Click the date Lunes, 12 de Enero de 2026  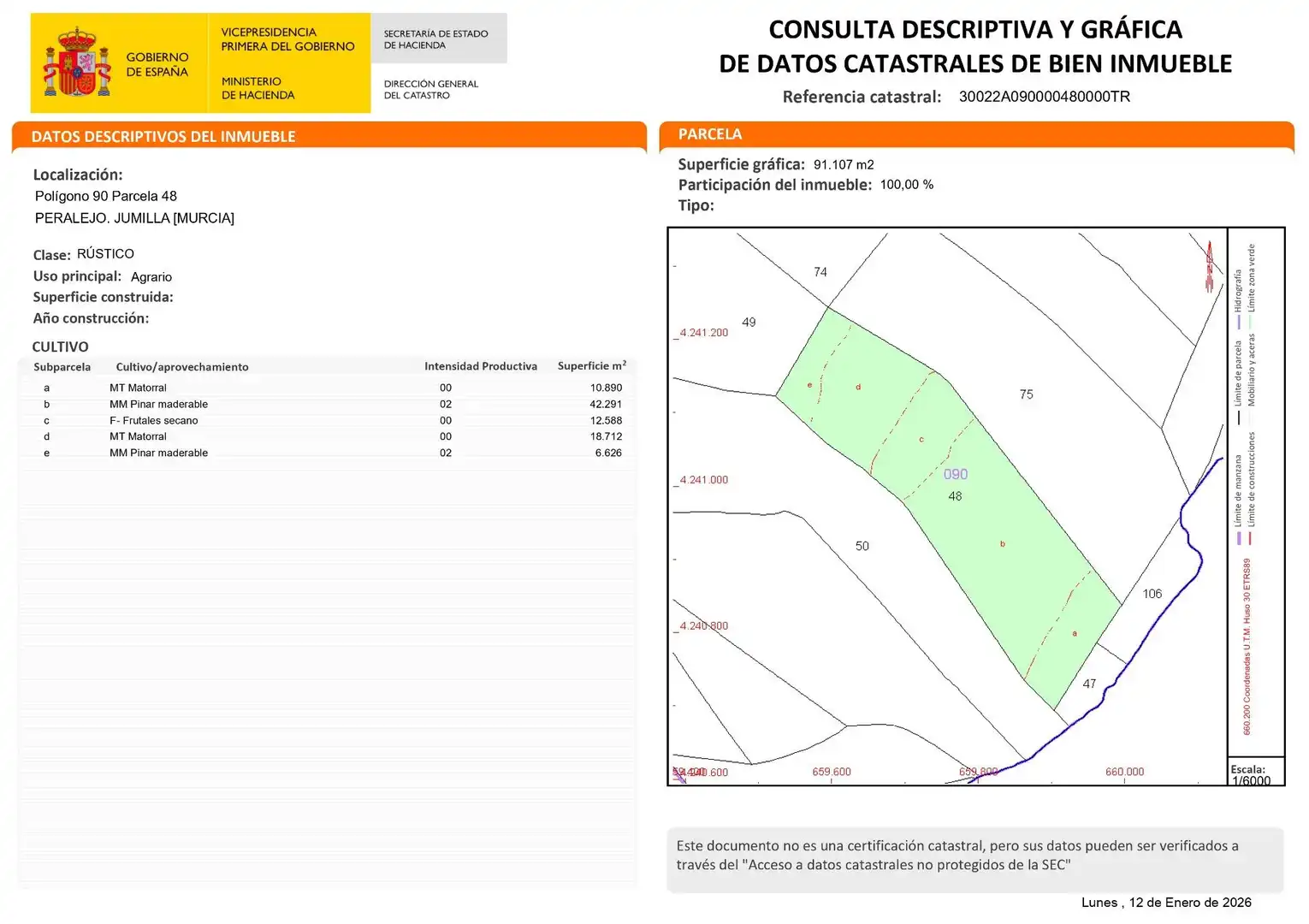[x=1166, y=903]
